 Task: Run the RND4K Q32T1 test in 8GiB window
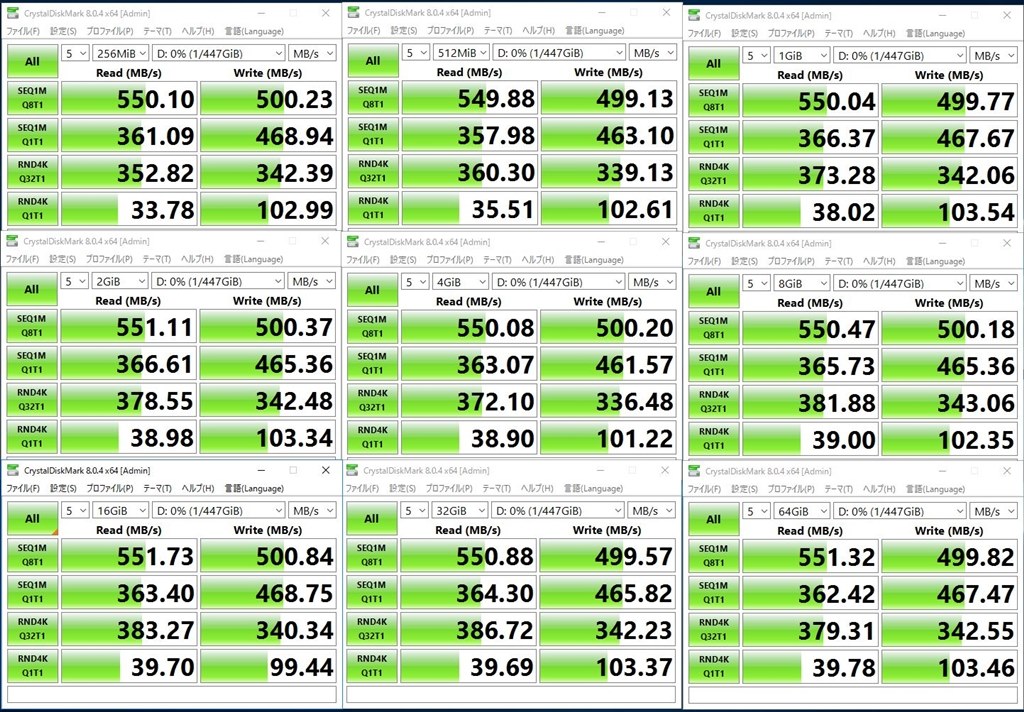[x=714, y=399]
